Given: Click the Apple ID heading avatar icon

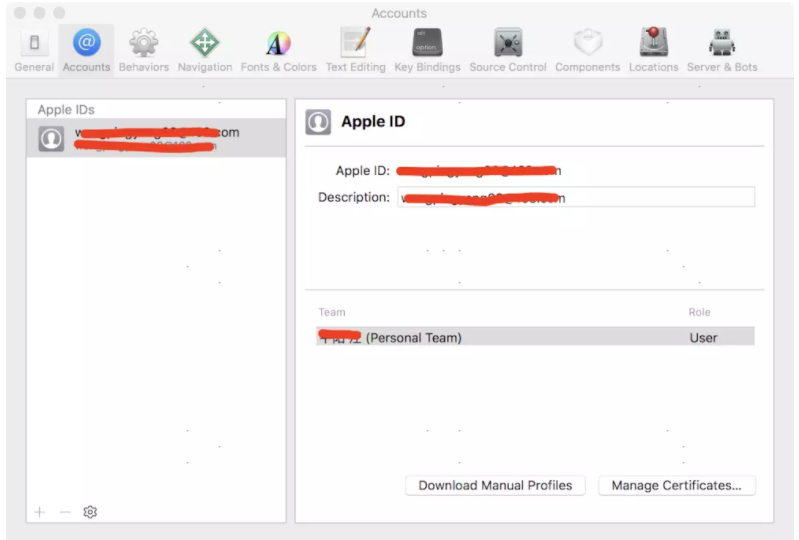Looking at the screenshot, I should click(x=318, y=122).
